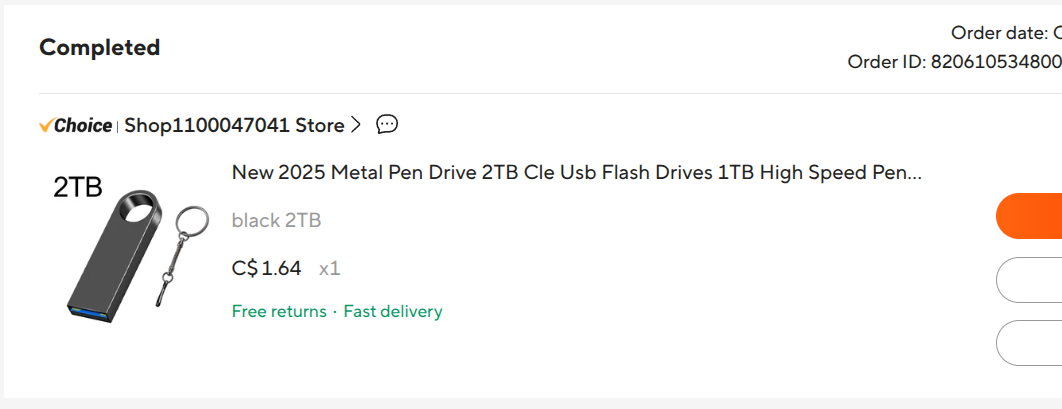
Task: Open the seller chat message icon
Action: [387, 125]
